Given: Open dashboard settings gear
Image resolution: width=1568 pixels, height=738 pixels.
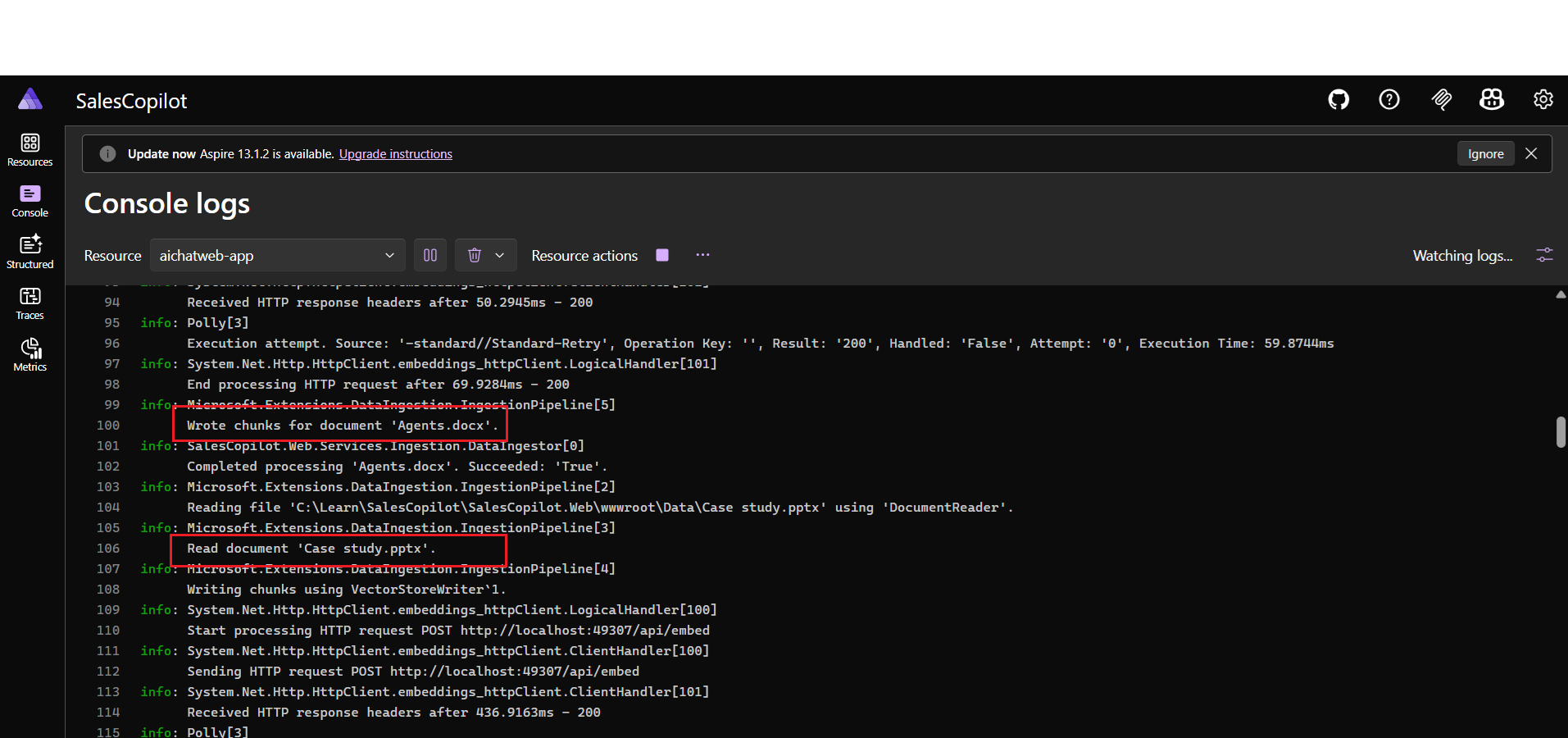Looking at the screenshot, I should 1542,99.
